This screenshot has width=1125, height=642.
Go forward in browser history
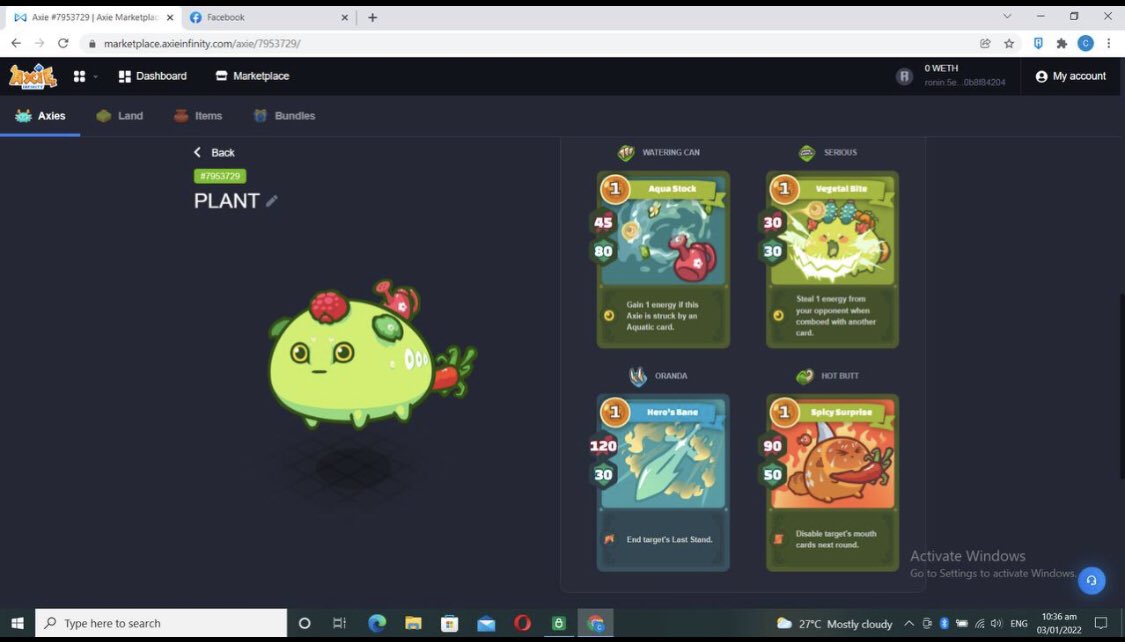click(x=39, y=43)
